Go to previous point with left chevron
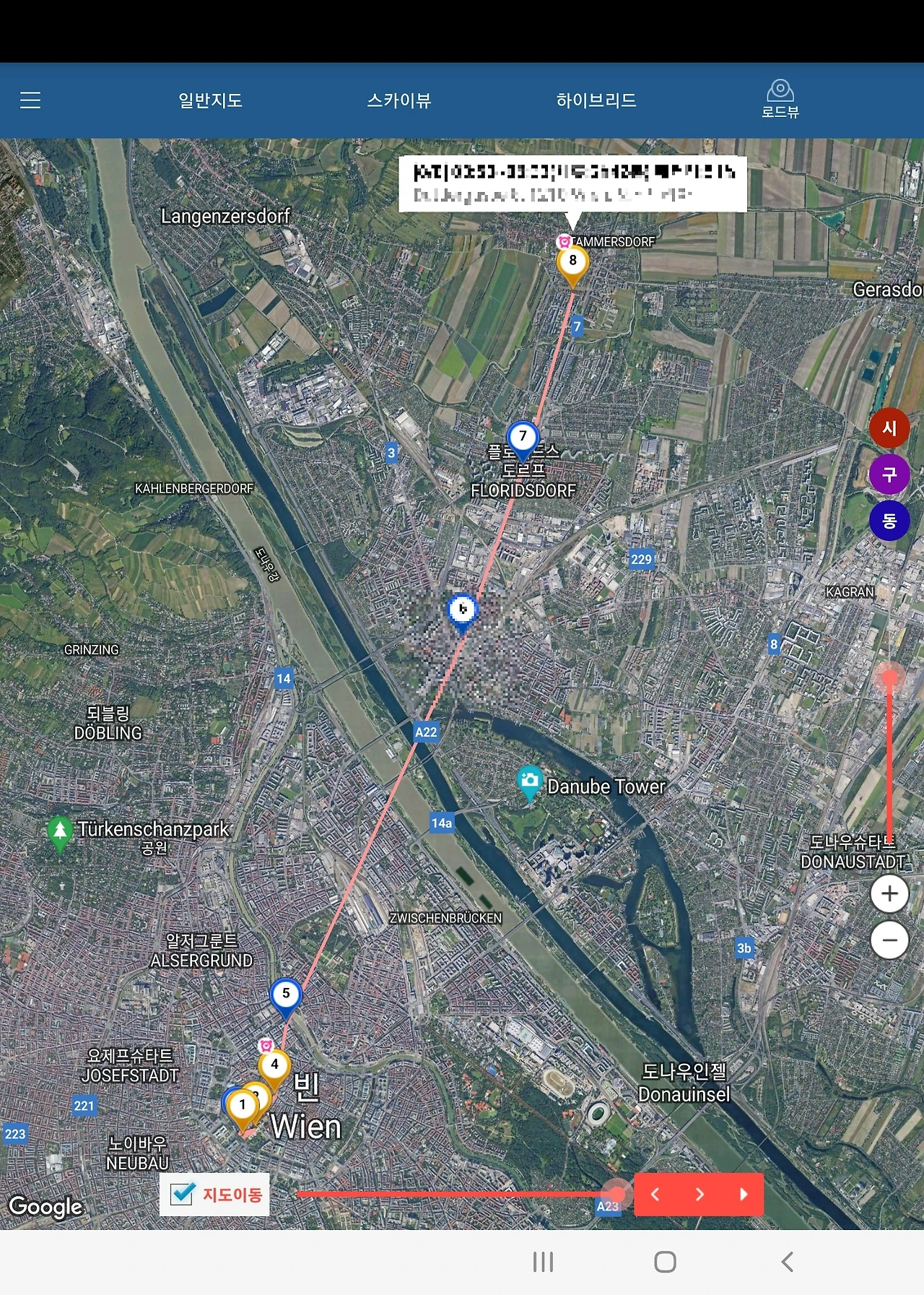Image resolution: width=924 pixels, height=1295 pixels. pyautogui.click(x=655, y=1194)
